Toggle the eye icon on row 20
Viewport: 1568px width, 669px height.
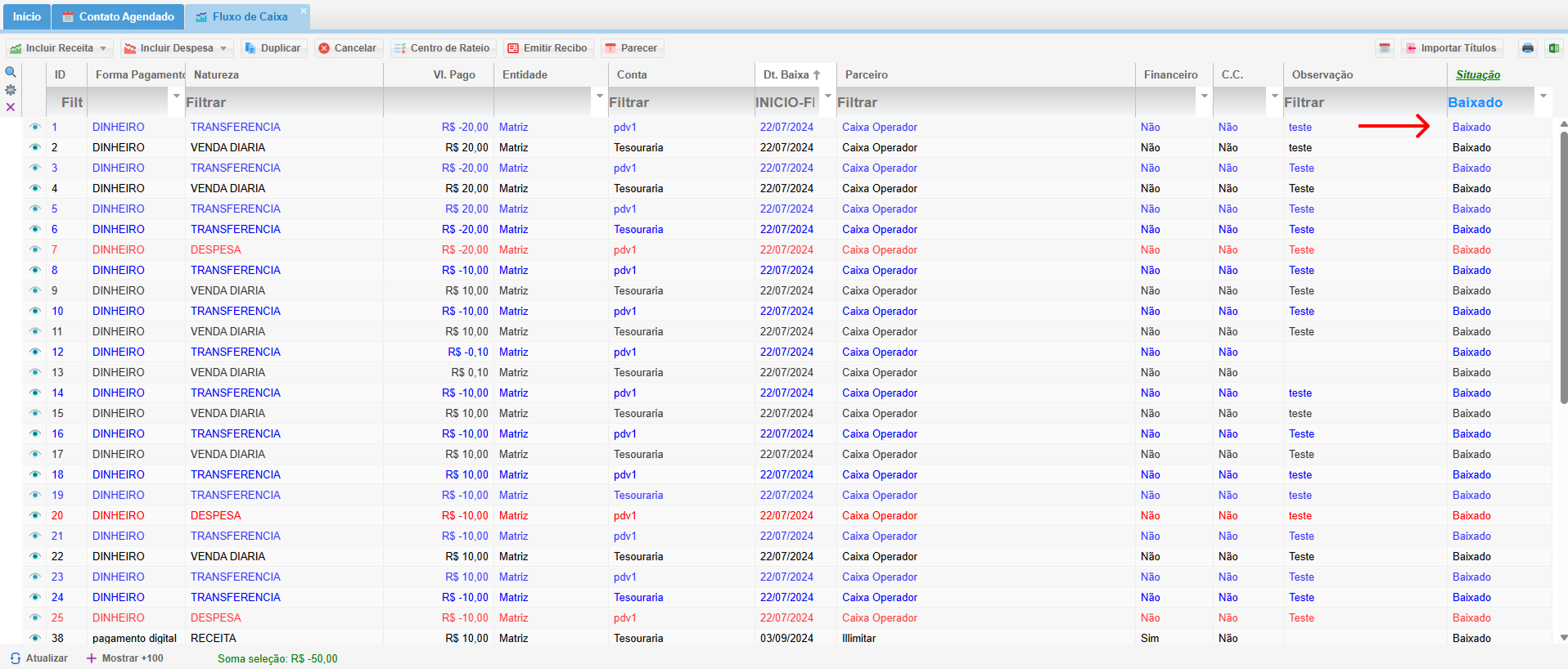click(x=35, y=515)
